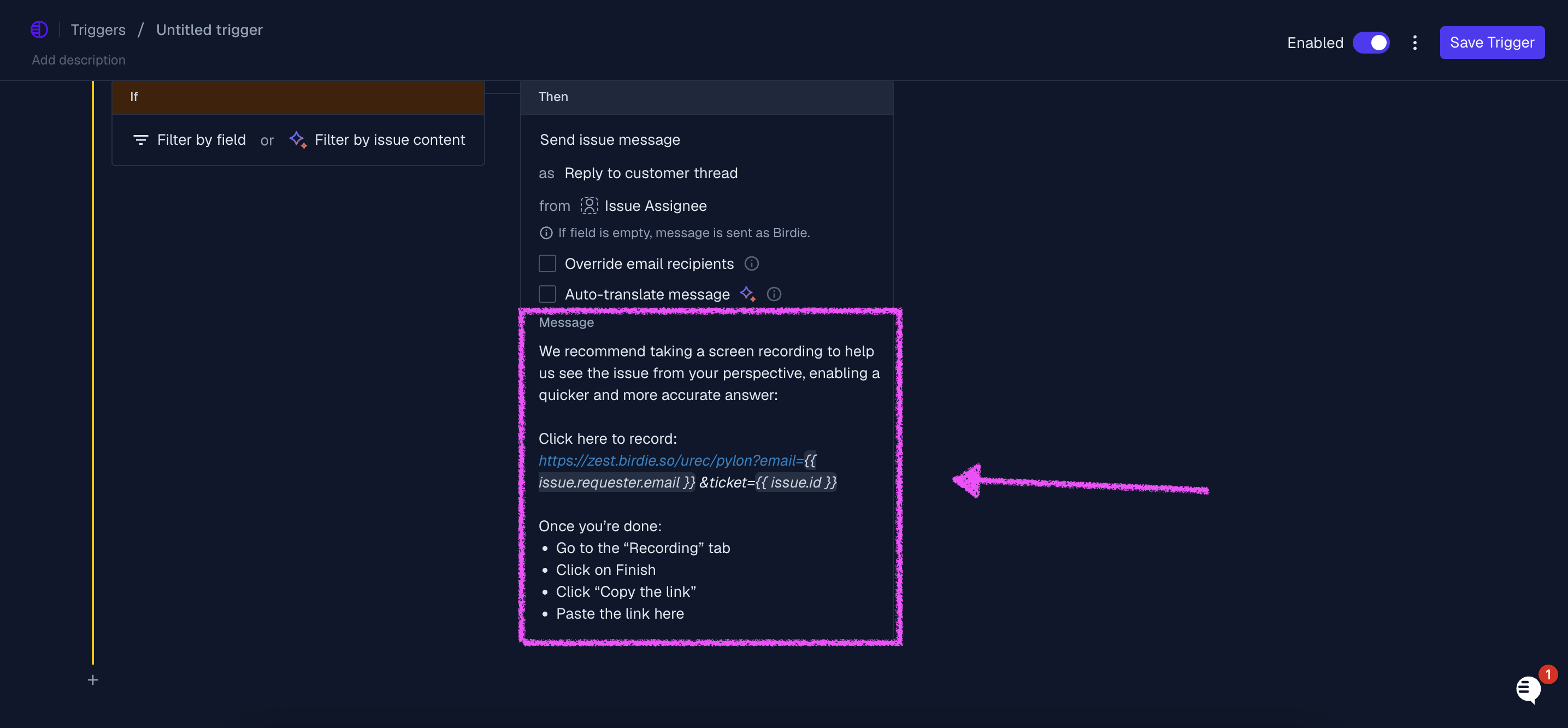
Task: Click the app logo icon at top left
Action: (x=39, y=29)
